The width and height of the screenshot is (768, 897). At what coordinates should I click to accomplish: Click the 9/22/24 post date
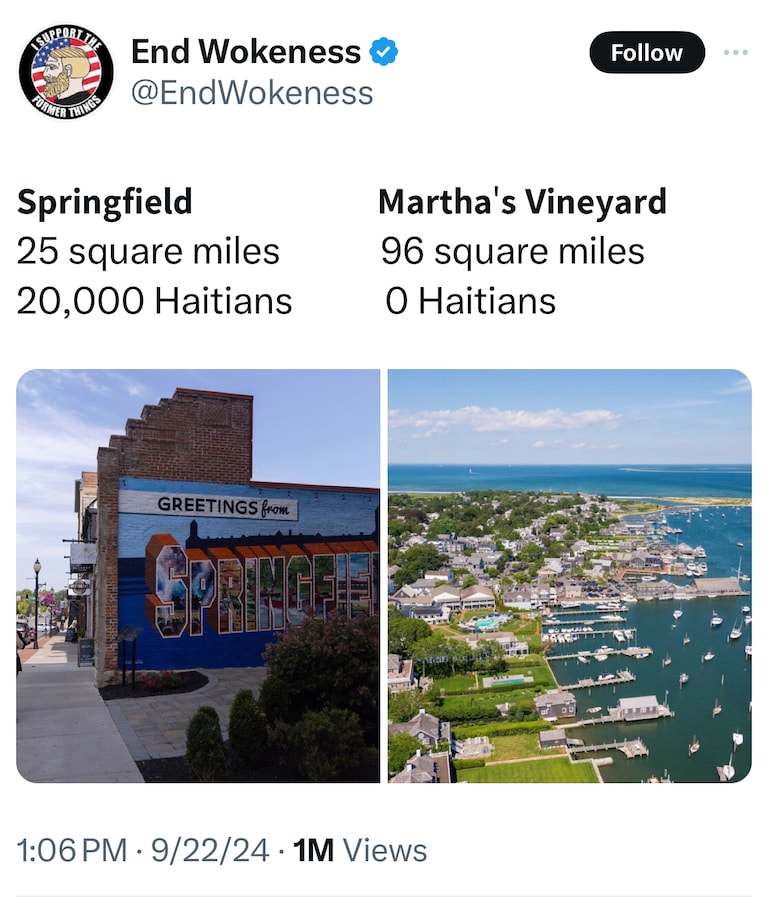[x=209, y=850]
